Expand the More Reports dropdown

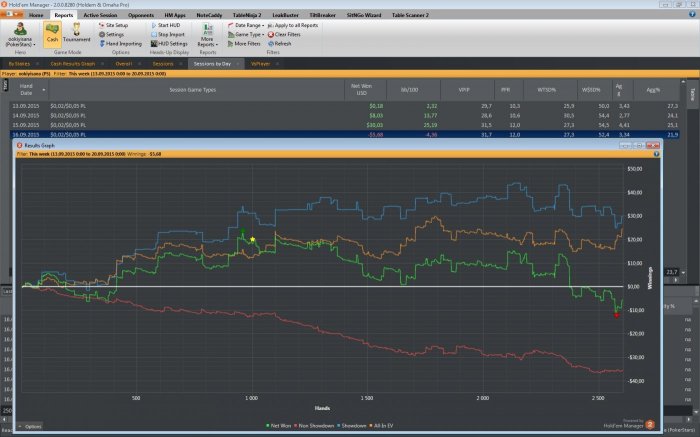207,40
